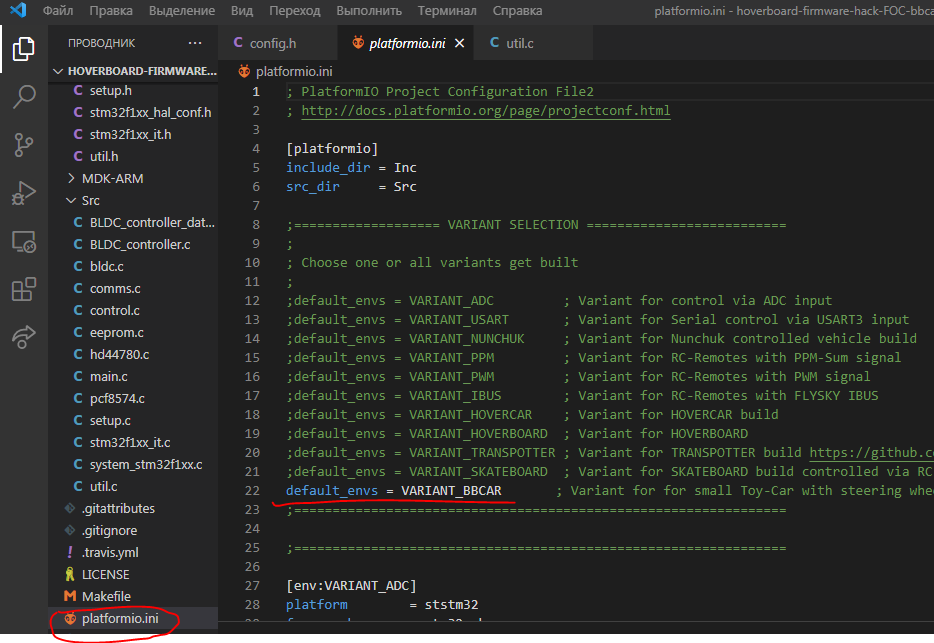934x643 pixels.
Task: Expand the MDK-ARM folder
Action: [x=112, y=178]
